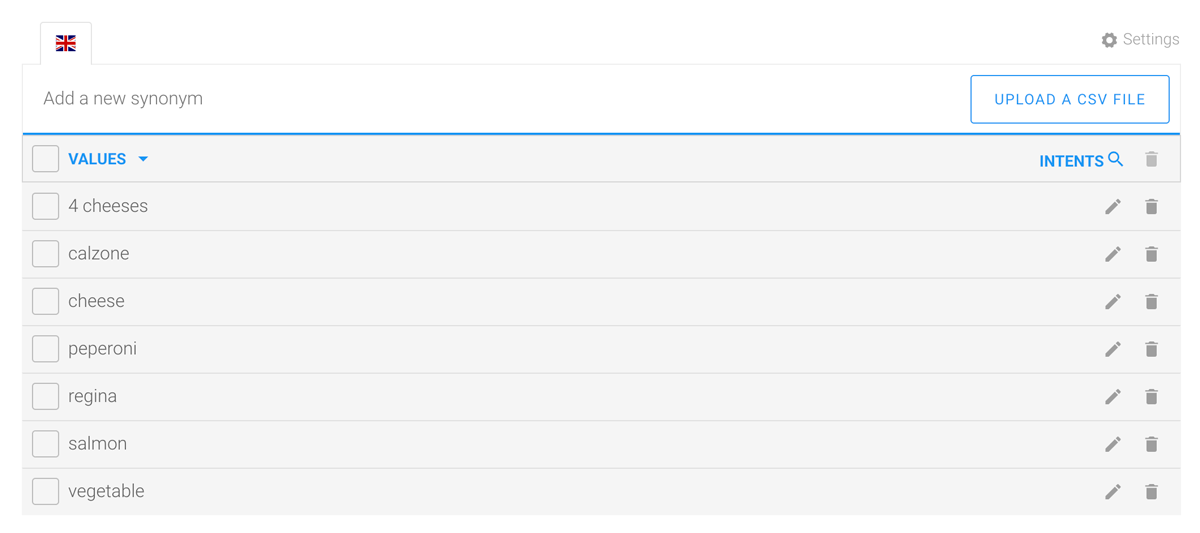This screenshot has width=1200, height=533.
Task: Click pencil icon for 'cheese' row
Action: click(1112, 302)
